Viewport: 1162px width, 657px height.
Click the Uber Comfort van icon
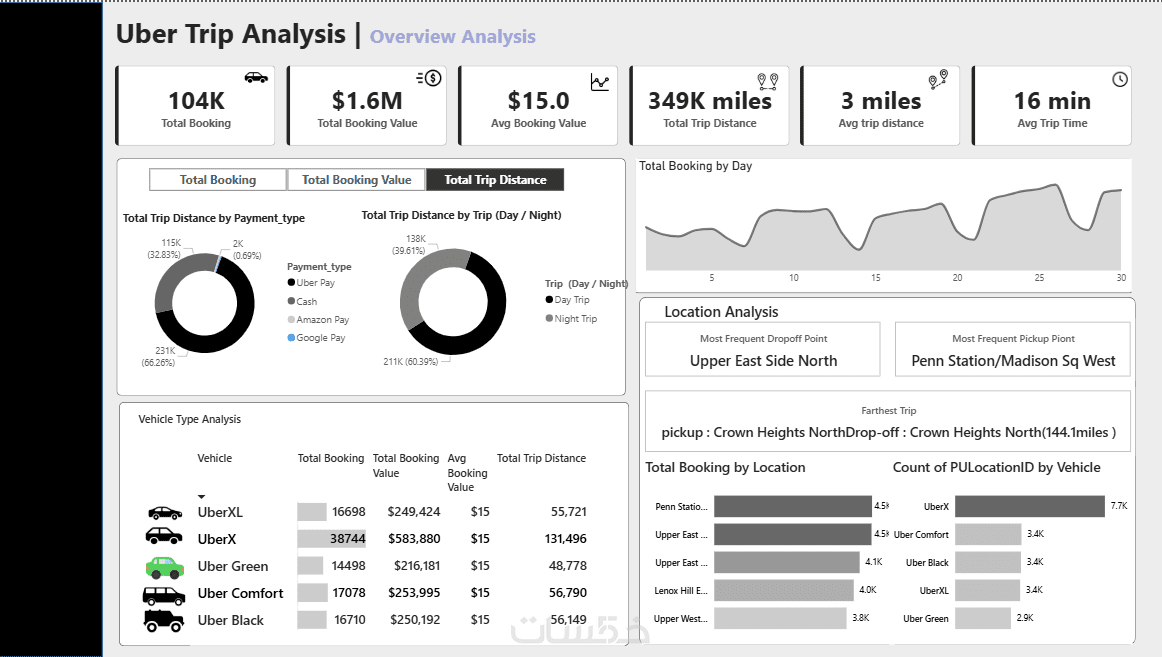click(x=164, y=596)
